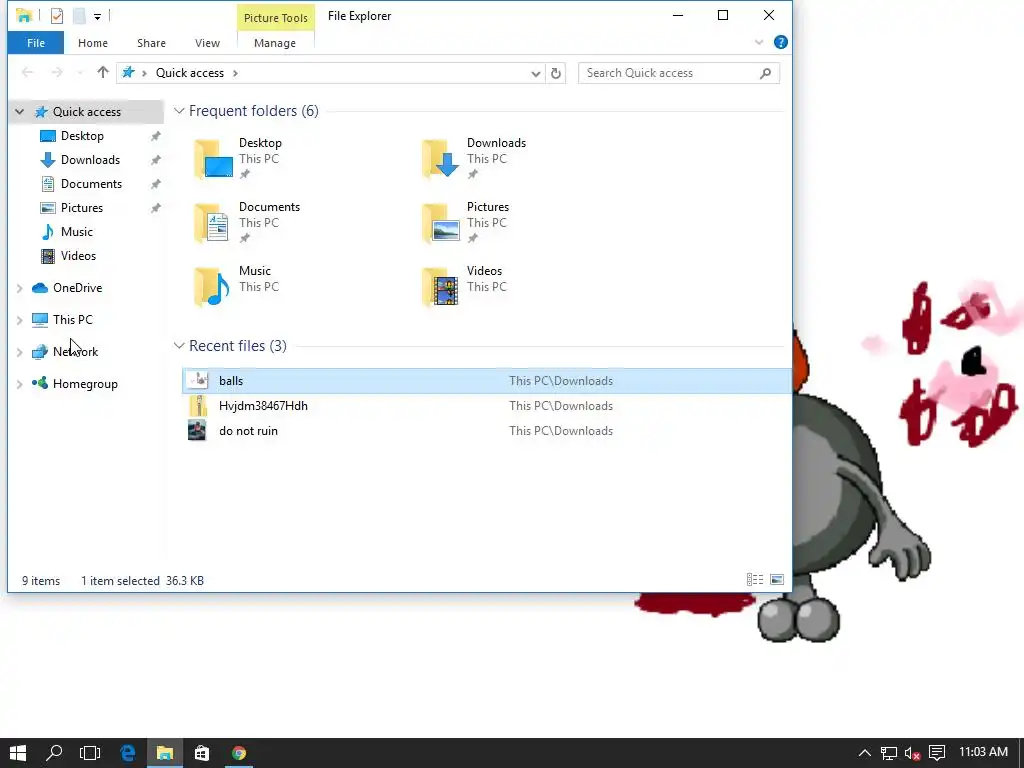Expand the Homegroup tree node
The height and width of the screenshot is (768, 1024).
(20, 384)
